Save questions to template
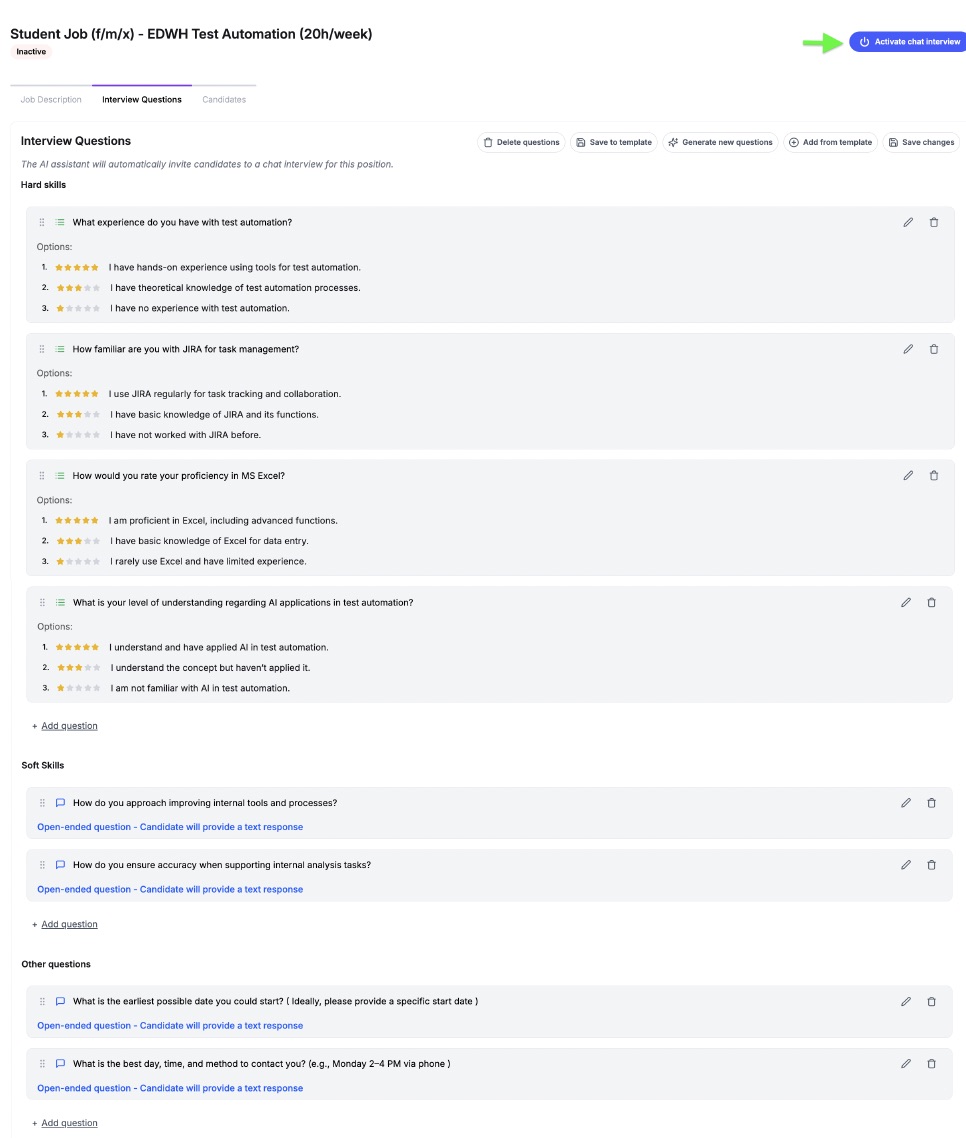The height and width of the screenshot is (1138, 966). click(614, 142)
